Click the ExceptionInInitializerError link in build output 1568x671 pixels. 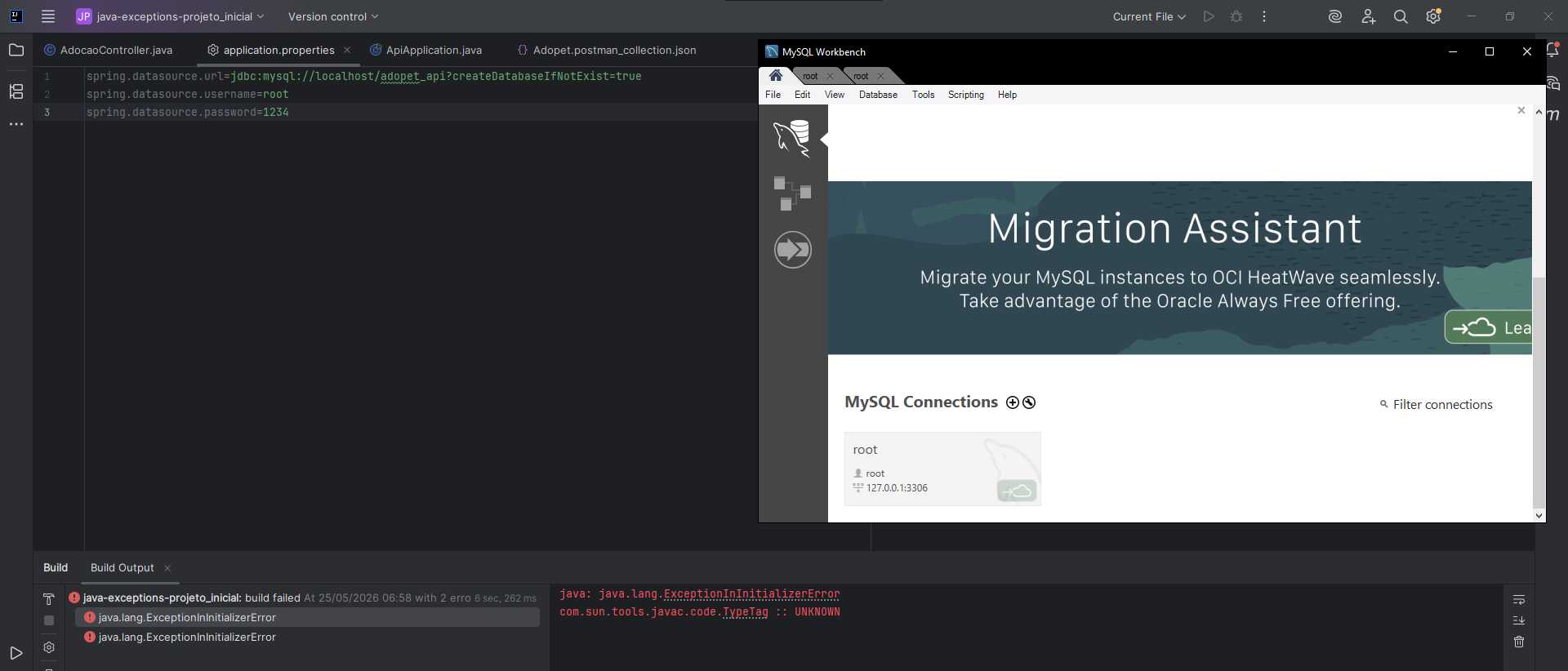pyautogui.click(x=751, y=594)
